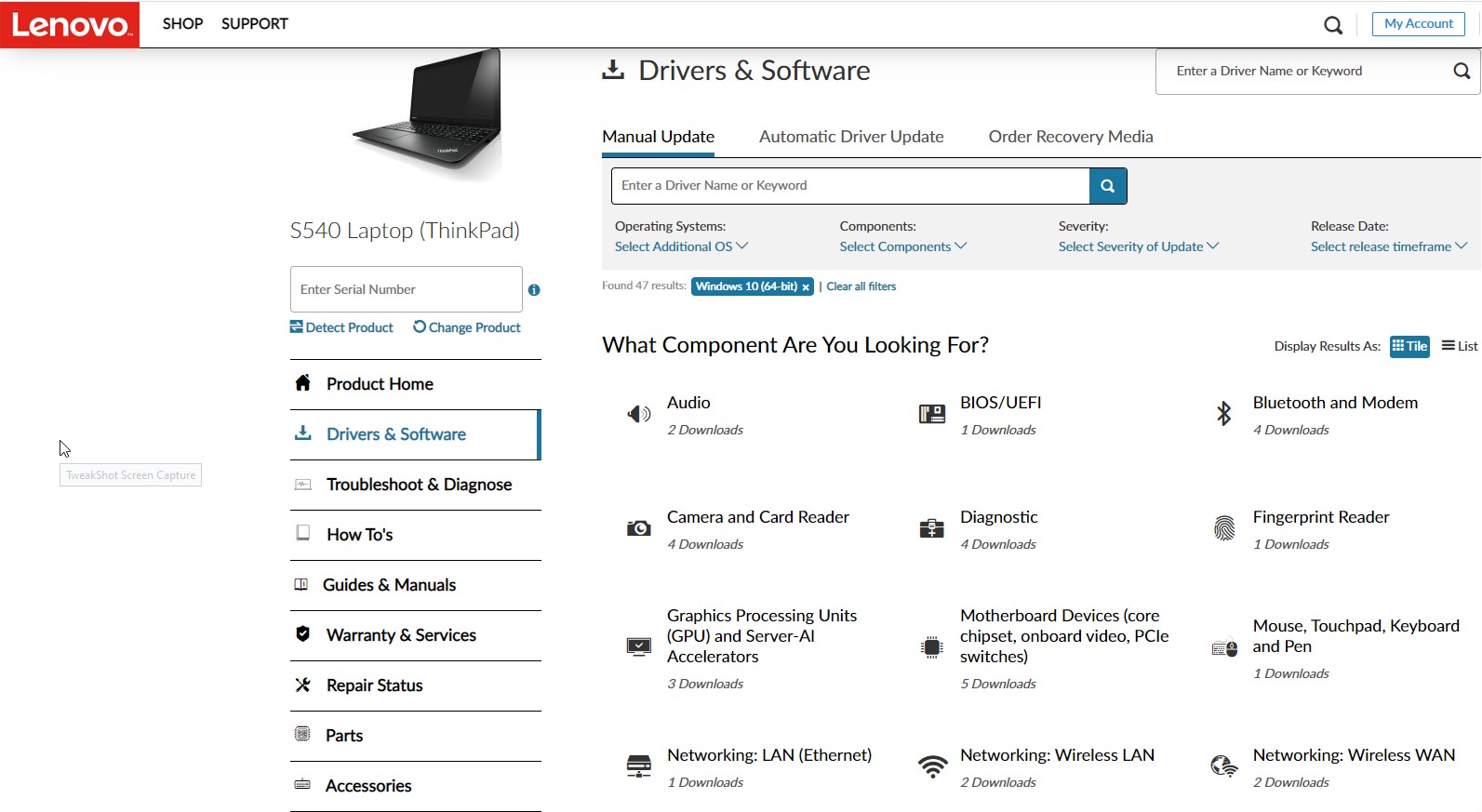
Task: Remove the Windows 10 (64-bit) filter
Action: (806, 287)
